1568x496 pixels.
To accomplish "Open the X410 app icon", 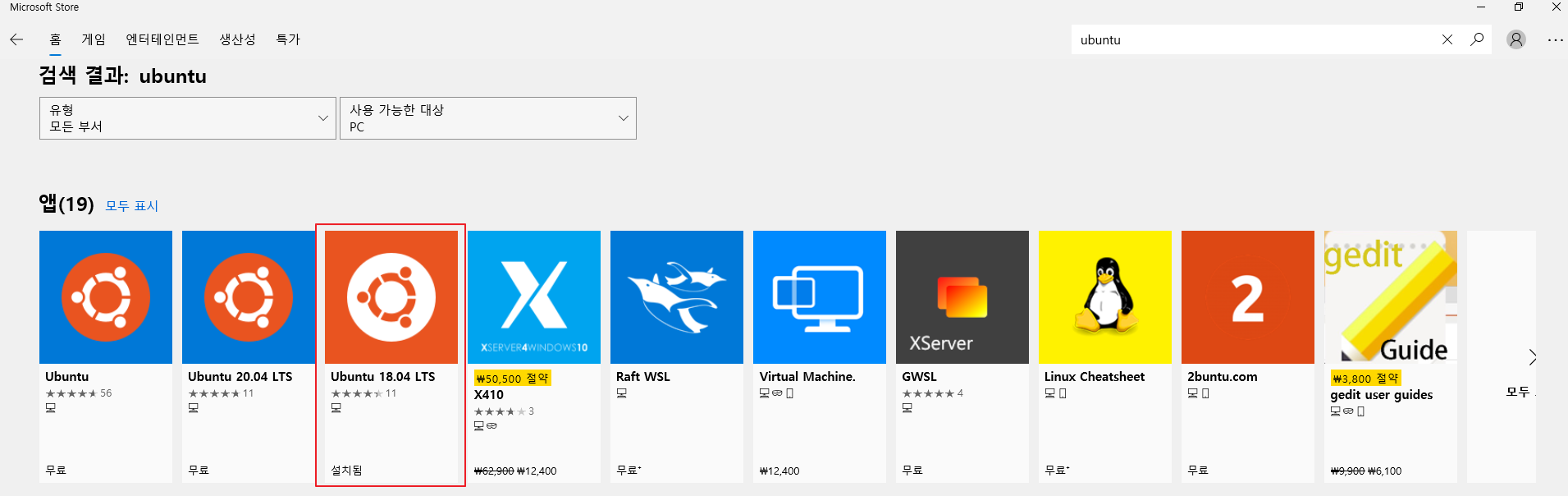I will pos(534,297).
